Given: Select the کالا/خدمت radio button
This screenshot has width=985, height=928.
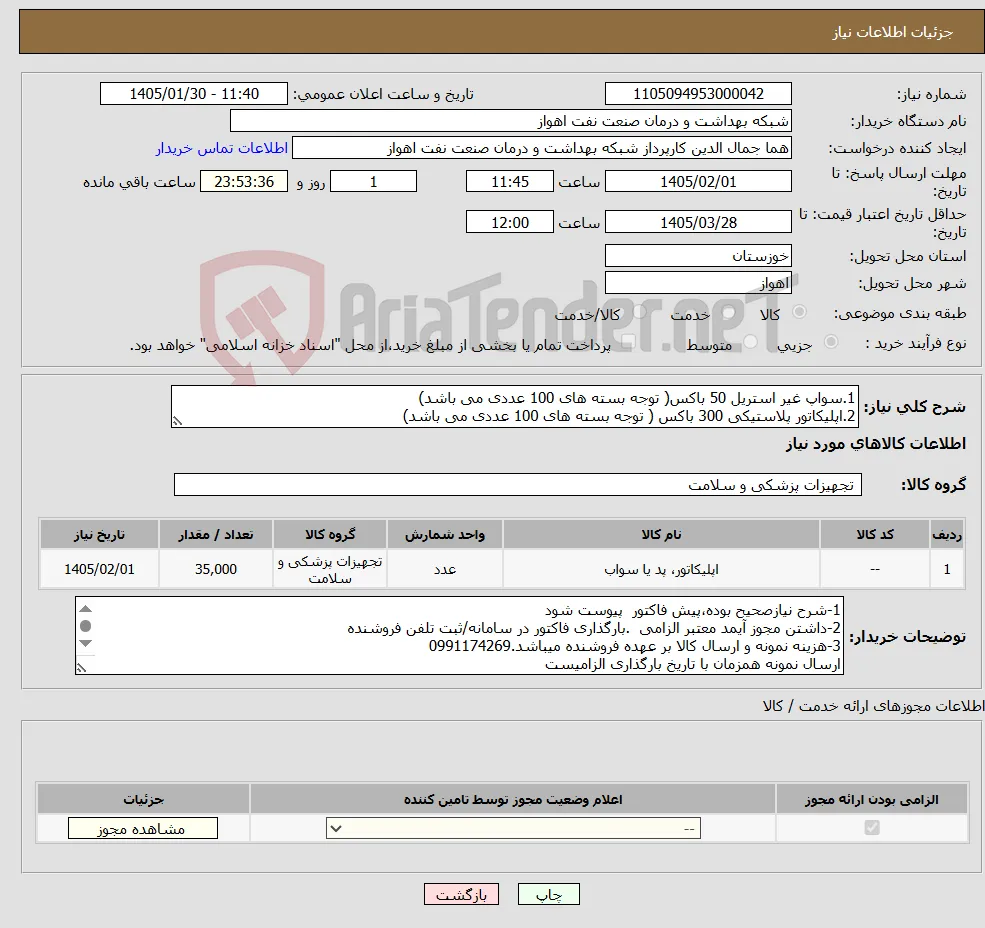Looking at the screenshot, I should point(639,312).
